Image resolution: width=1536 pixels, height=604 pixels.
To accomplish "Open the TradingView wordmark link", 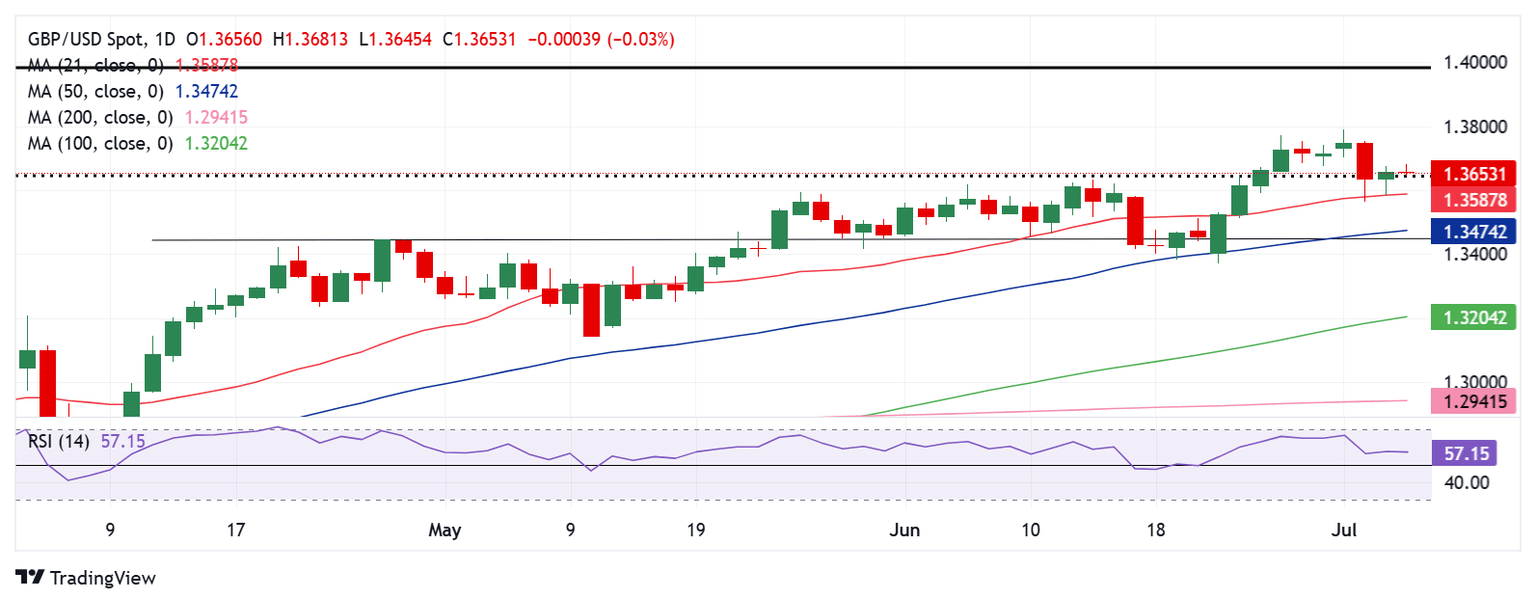I will click(102, 578).
